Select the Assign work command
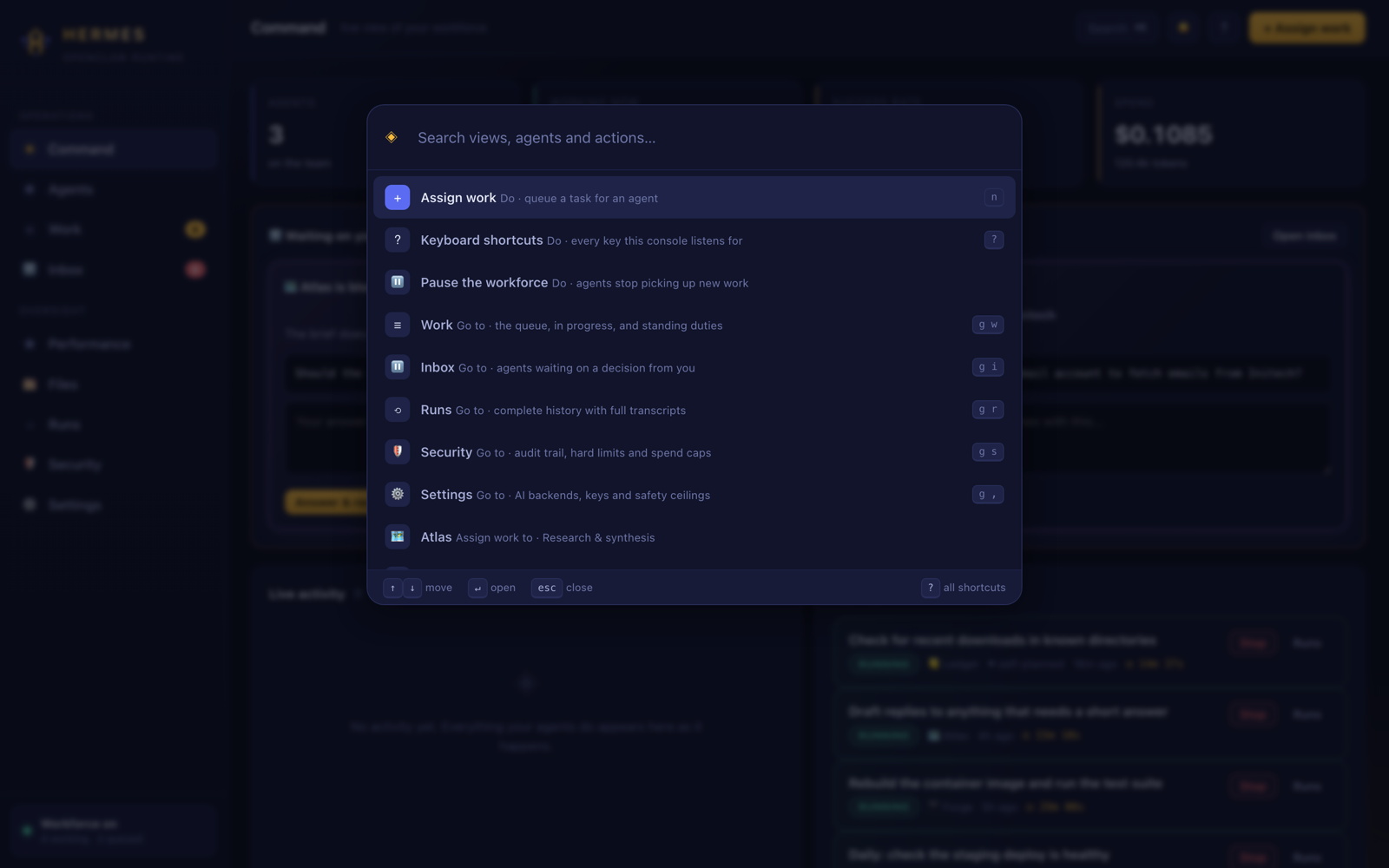Image resolution: width=1389 pixels, height=868 pixels. (x=694, y=197)
